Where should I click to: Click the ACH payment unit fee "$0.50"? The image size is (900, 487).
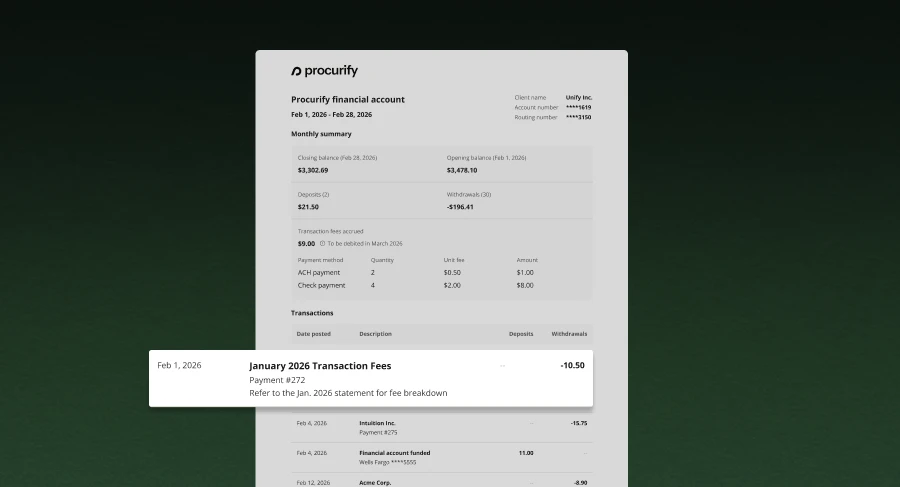[x=452, y=273]
